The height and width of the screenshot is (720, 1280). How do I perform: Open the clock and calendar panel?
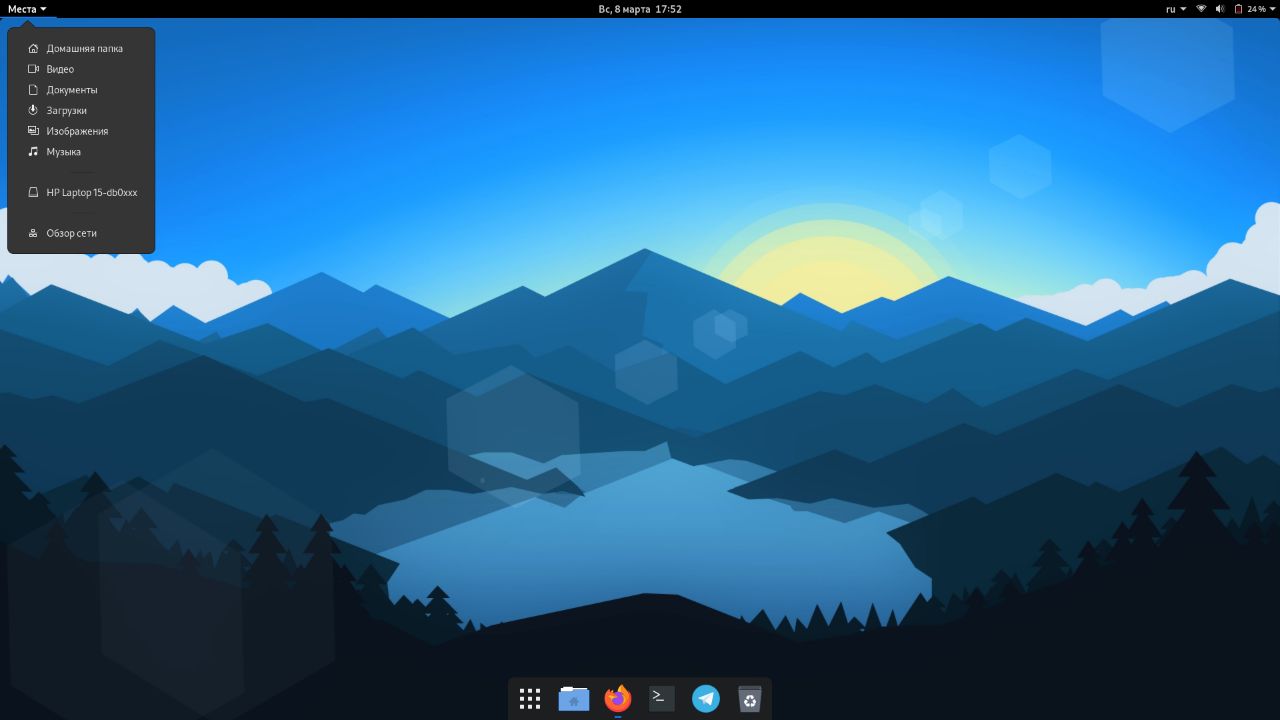tap(640, 9)
